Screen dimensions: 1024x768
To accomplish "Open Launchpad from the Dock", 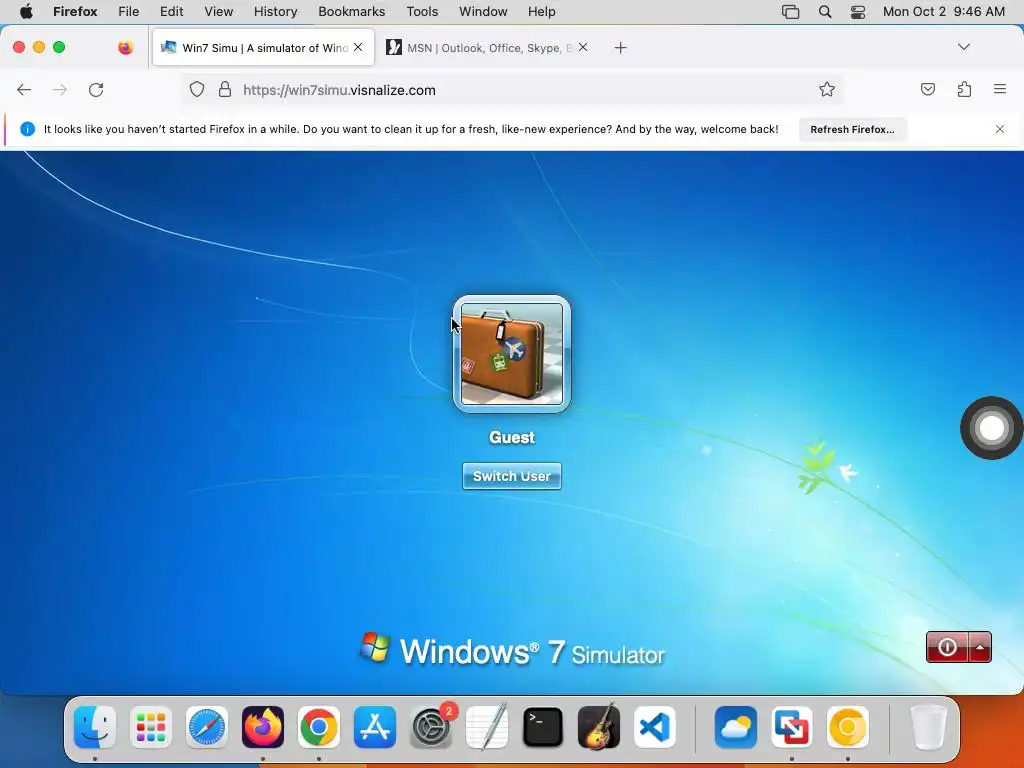I will pos(151,727).
